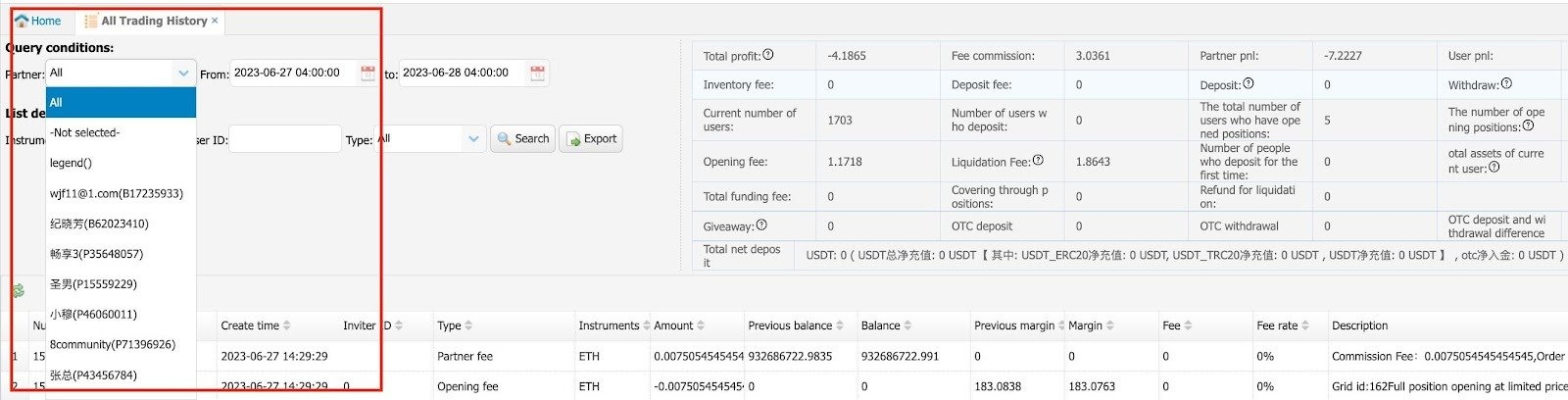Click the Total profit help icon
This screenshot has width=1568, height=400.
pyautogui.click(x=768, y=55)
